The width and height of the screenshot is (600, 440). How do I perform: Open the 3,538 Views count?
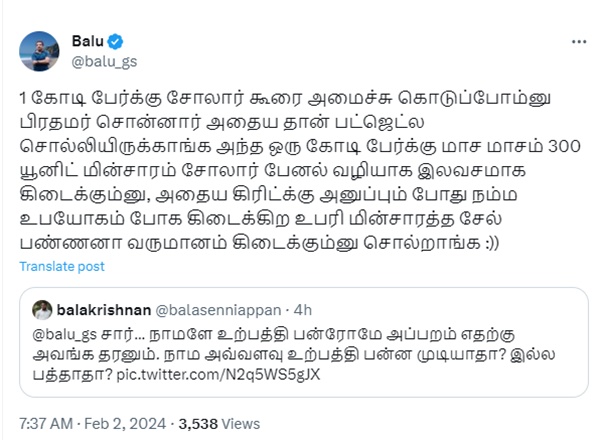click(202, 421)
